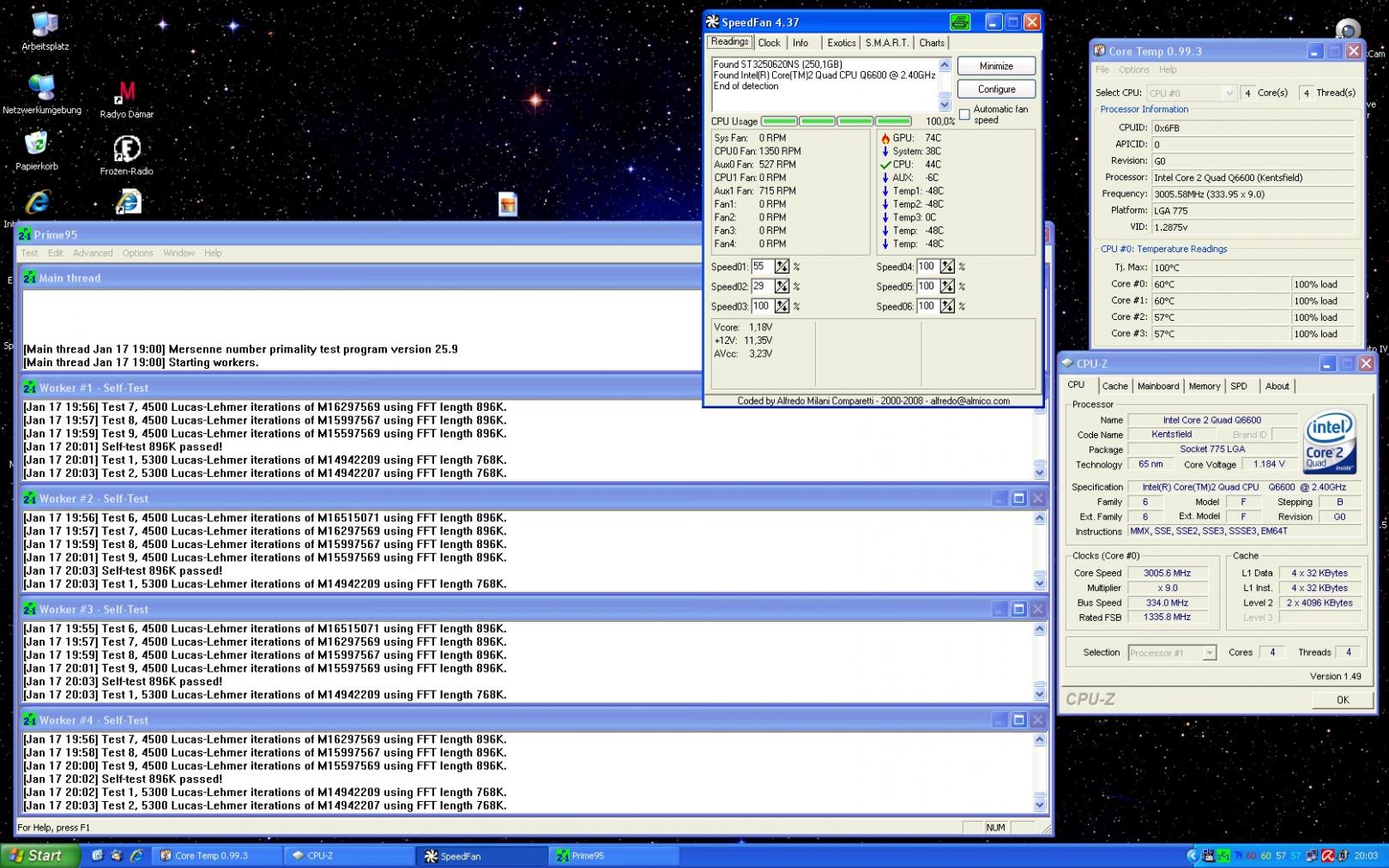
Task: Launch the Radyo Damar desktop shortcut
Action: point(126,93)
